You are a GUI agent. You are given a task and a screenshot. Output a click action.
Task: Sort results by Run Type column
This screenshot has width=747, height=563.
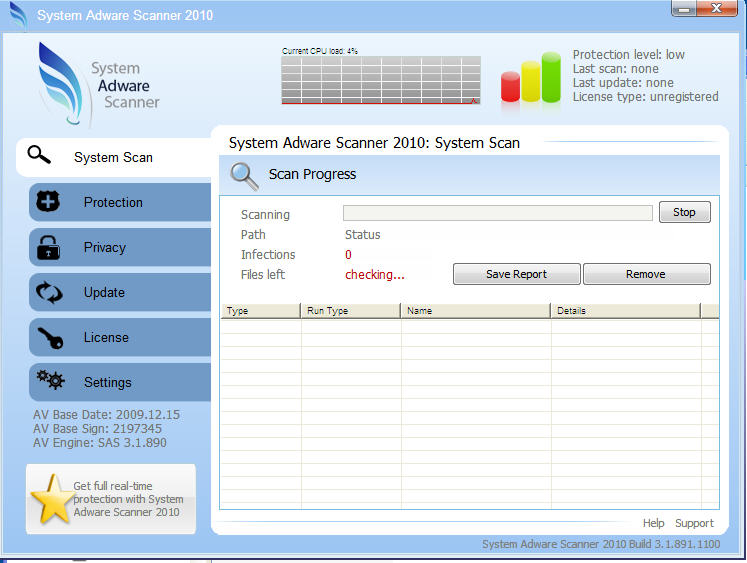pos(351,311)
